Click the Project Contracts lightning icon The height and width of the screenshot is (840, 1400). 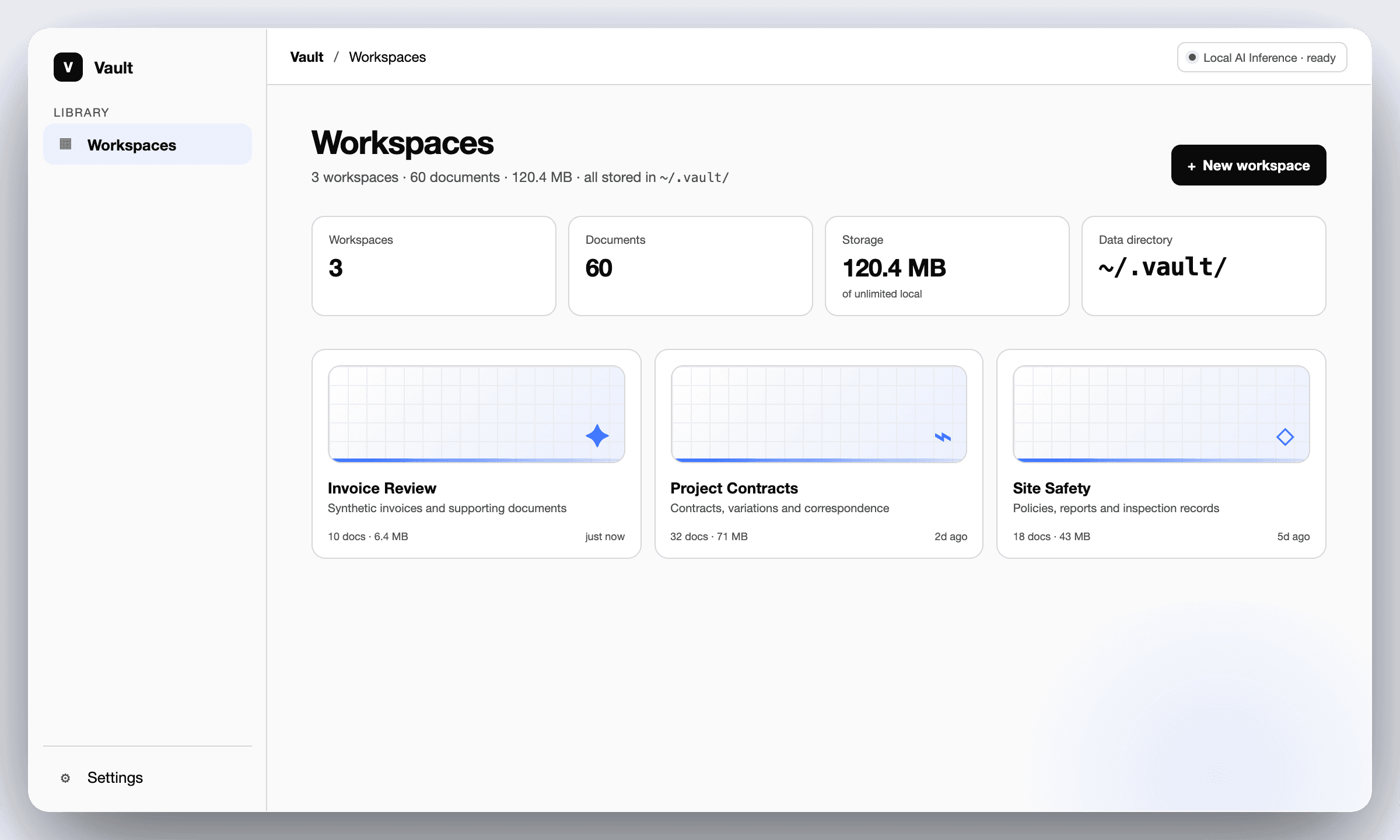(943, 437)
